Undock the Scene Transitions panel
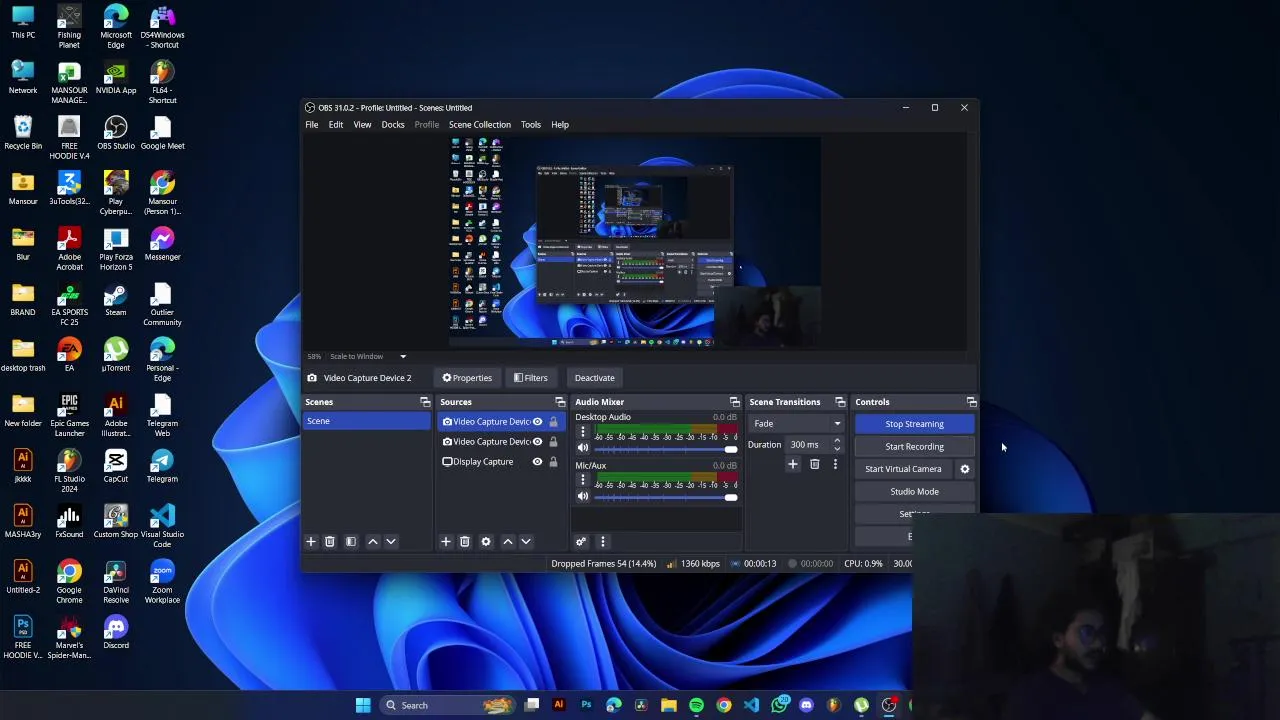Image resolution: width=1280 pixels, height=720 pixels. click(x=840, y=402)
